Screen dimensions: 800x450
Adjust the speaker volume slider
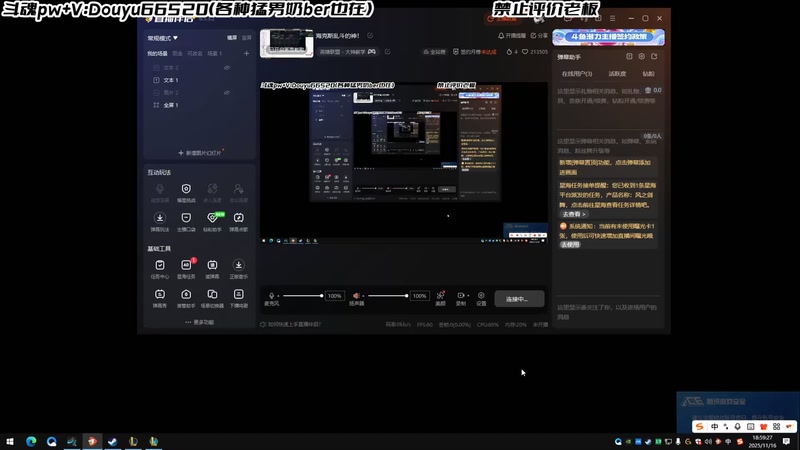(x=388, y=295)
